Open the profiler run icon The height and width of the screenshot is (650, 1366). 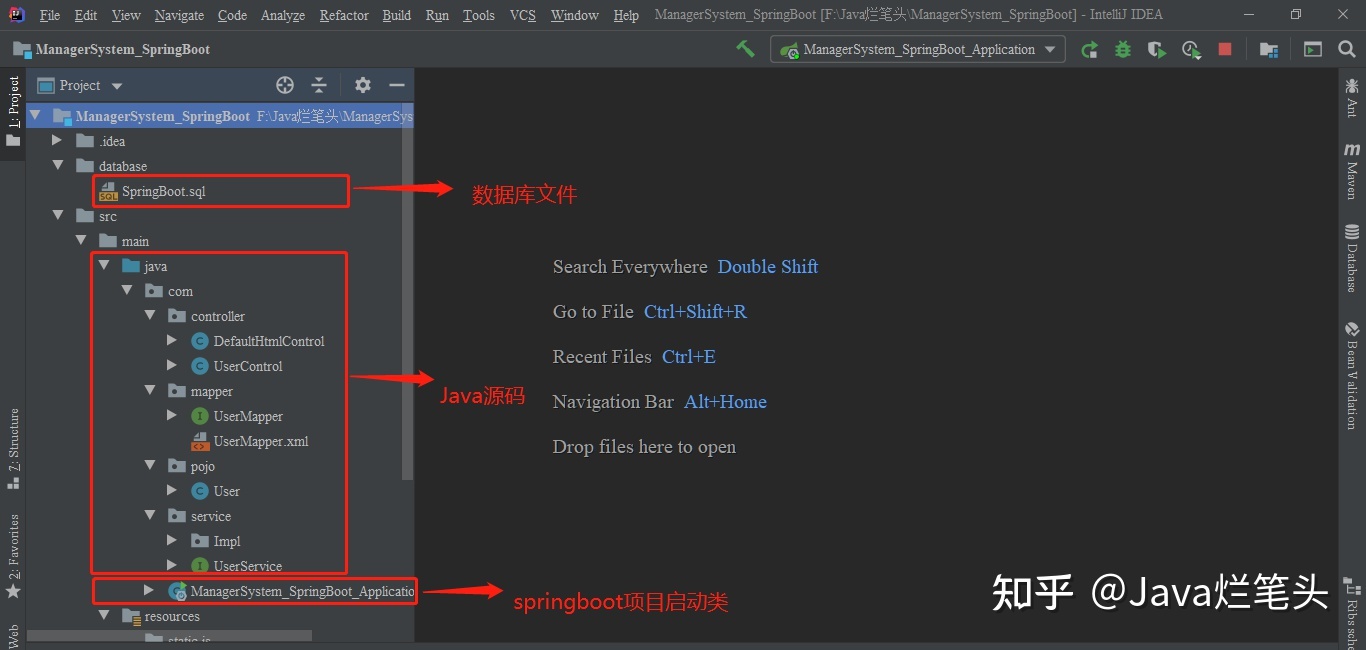[x=1191, y=49]
